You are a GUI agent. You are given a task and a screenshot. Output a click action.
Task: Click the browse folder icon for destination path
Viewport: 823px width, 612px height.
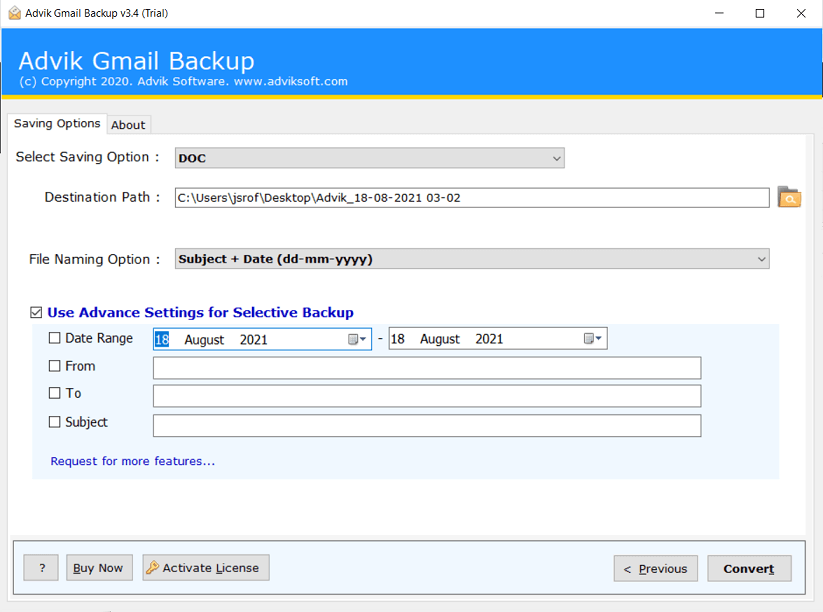click(789, 197)
